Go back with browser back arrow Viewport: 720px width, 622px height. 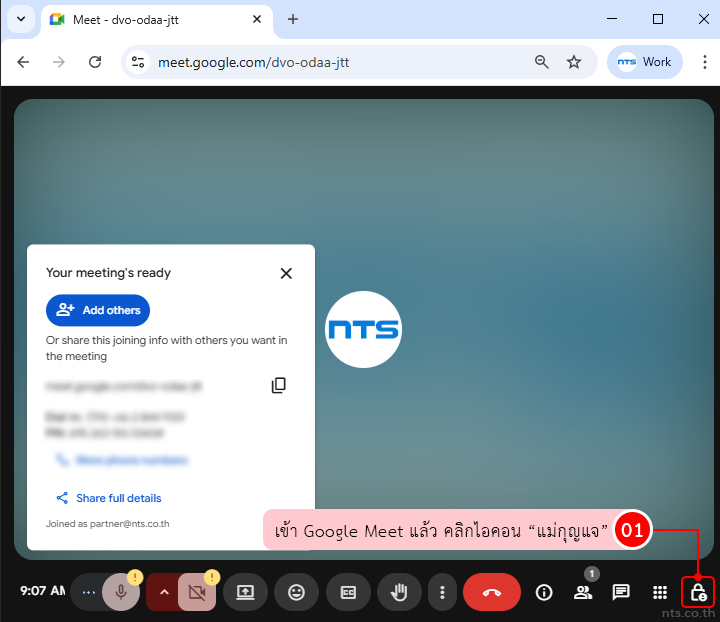pyautogui.click(x=23, y=62)
